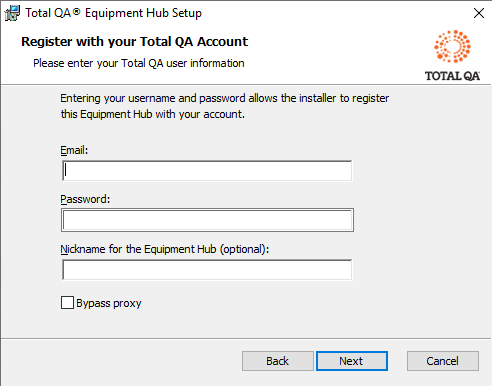Click the Nickname for the Equipment Hub label
The width and height of the screenshot is (492, 386).
pyautogui.click(x=165, y=249)
